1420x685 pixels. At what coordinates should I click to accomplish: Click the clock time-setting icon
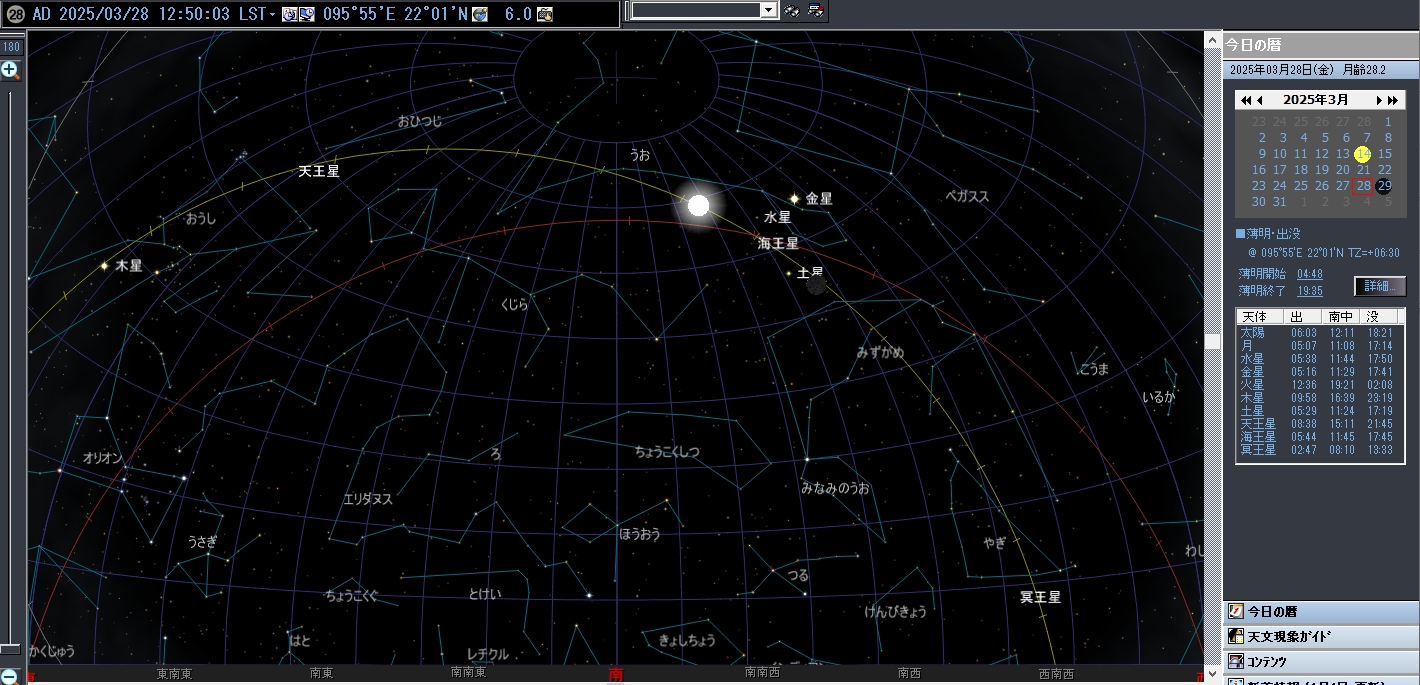[x=288, y=14]
